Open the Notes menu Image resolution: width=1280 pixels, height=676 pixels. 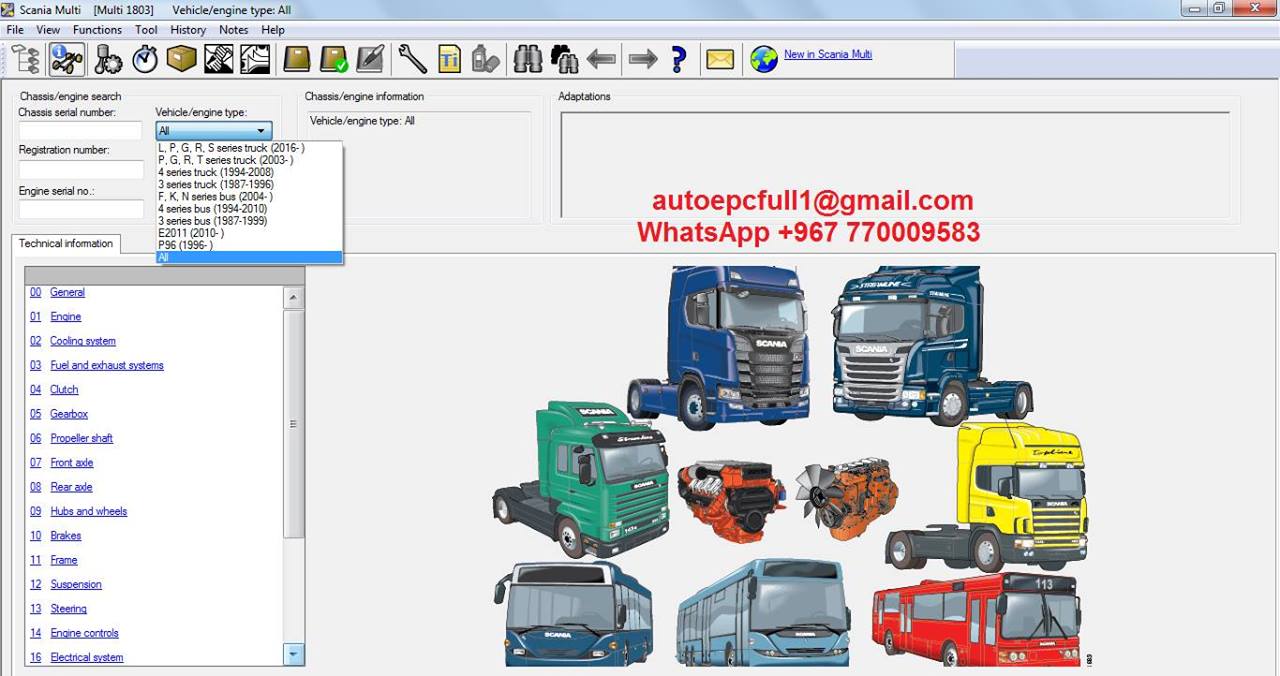[x=233, y=30]
